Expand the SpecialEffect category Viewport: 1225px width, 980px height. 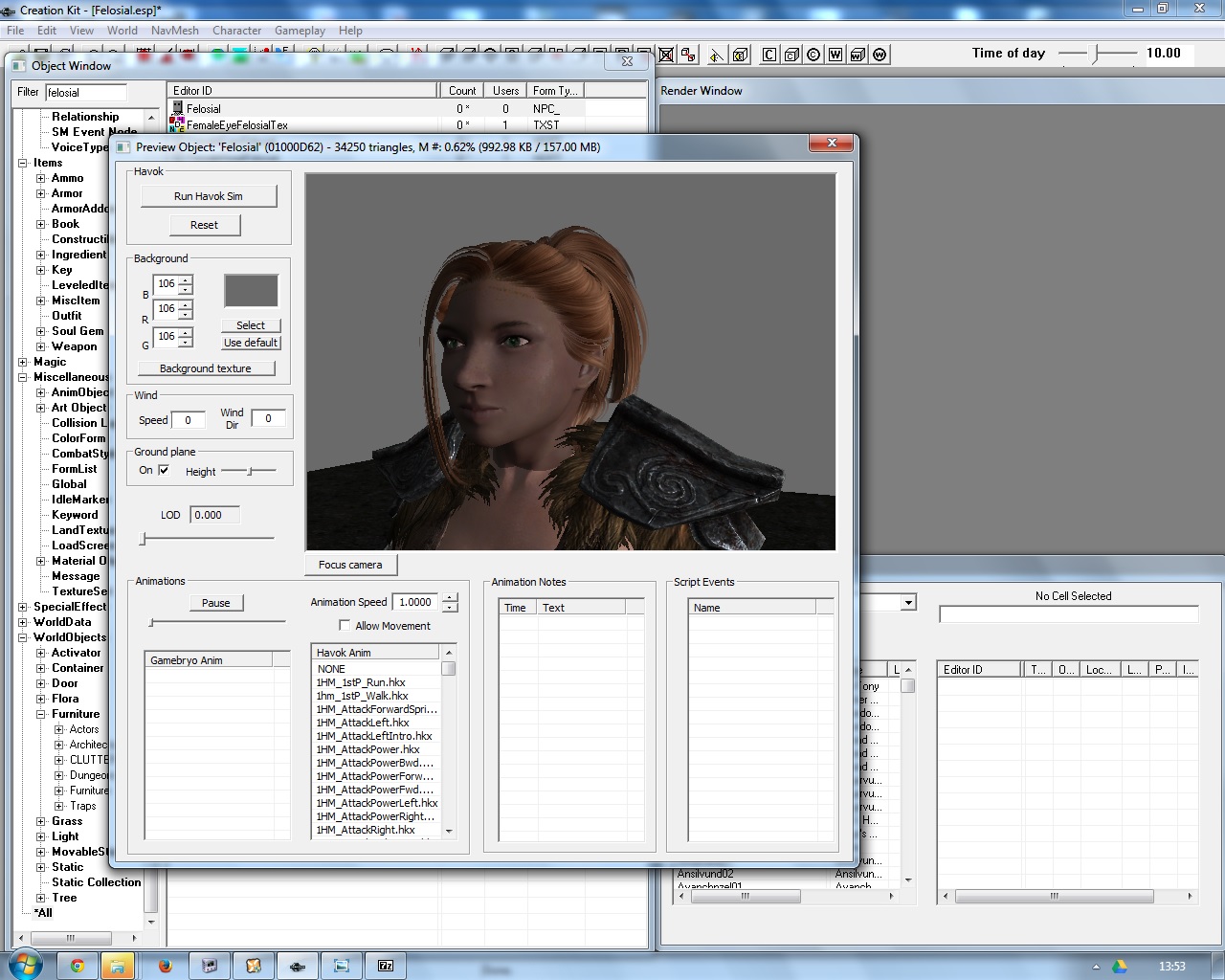[x=23, y=607]
